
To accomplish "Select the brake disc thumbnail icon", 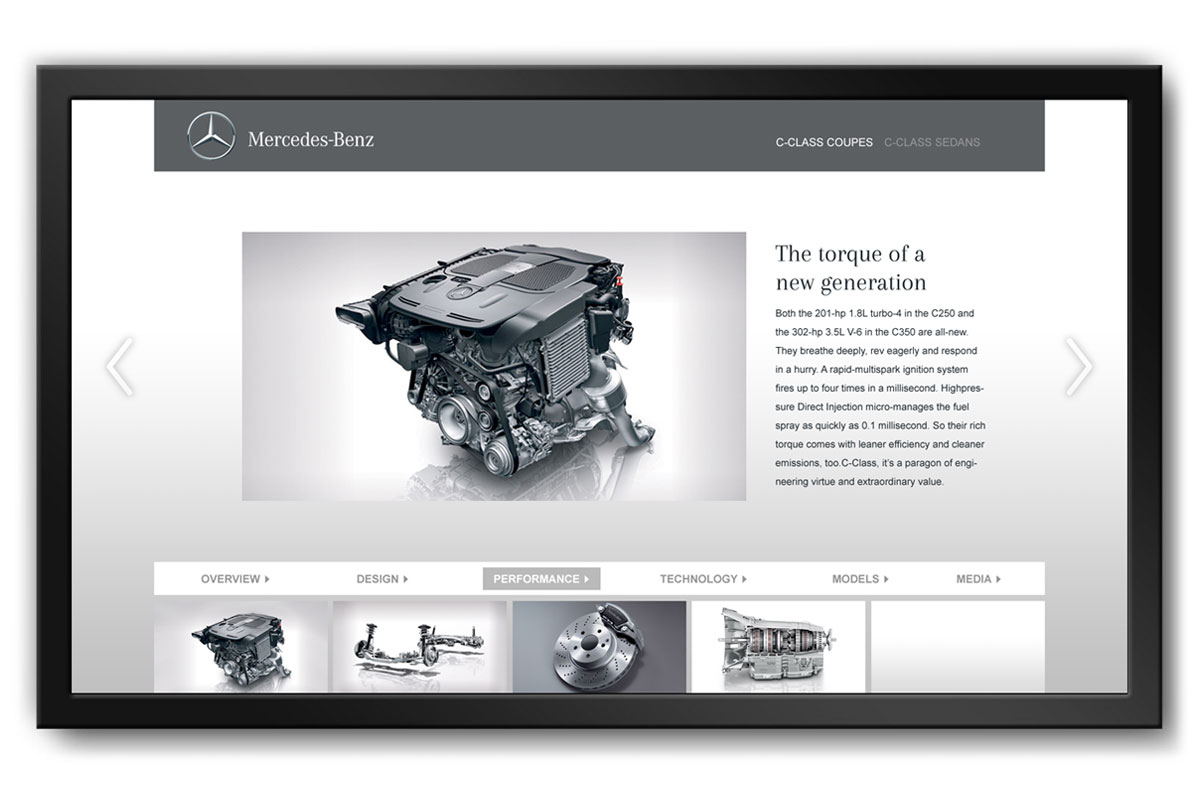I will pos(599,645).
